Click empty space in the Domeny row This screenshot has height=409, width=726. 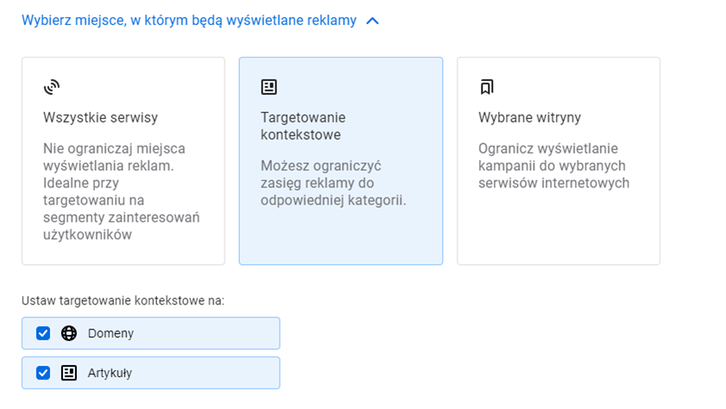210,333
